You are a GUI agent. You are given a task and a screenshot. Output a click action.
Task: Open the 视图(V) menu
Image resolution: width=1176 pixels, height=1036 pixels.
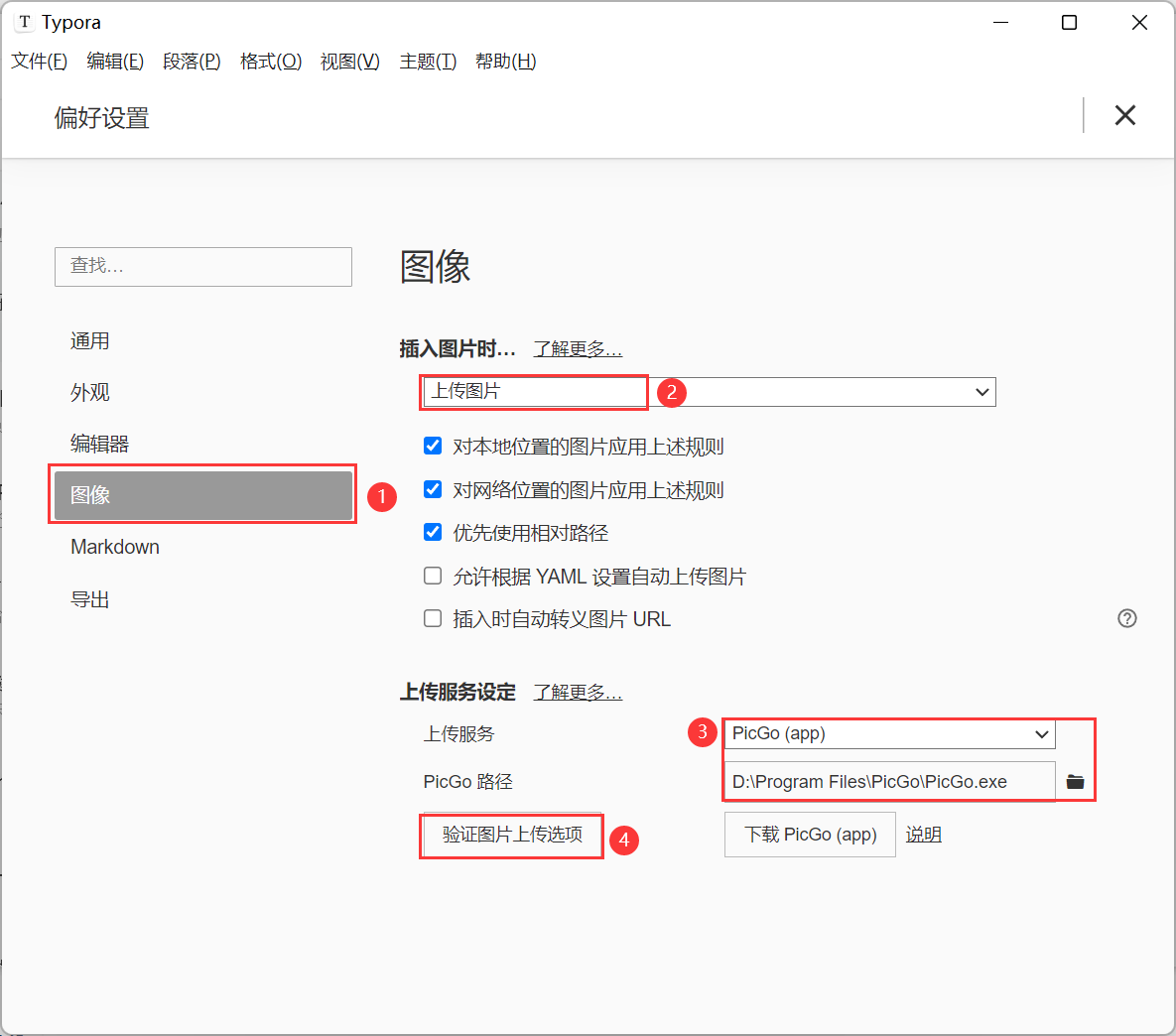350,62
